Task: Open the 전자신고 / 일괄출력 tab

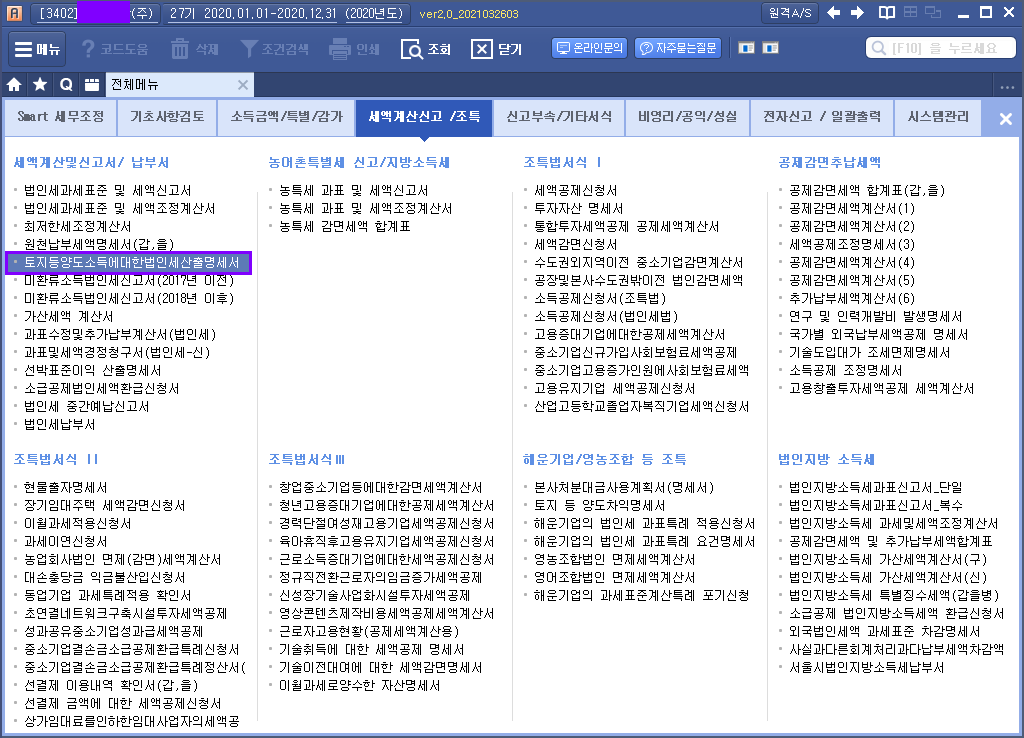Action: coord(821,118)
